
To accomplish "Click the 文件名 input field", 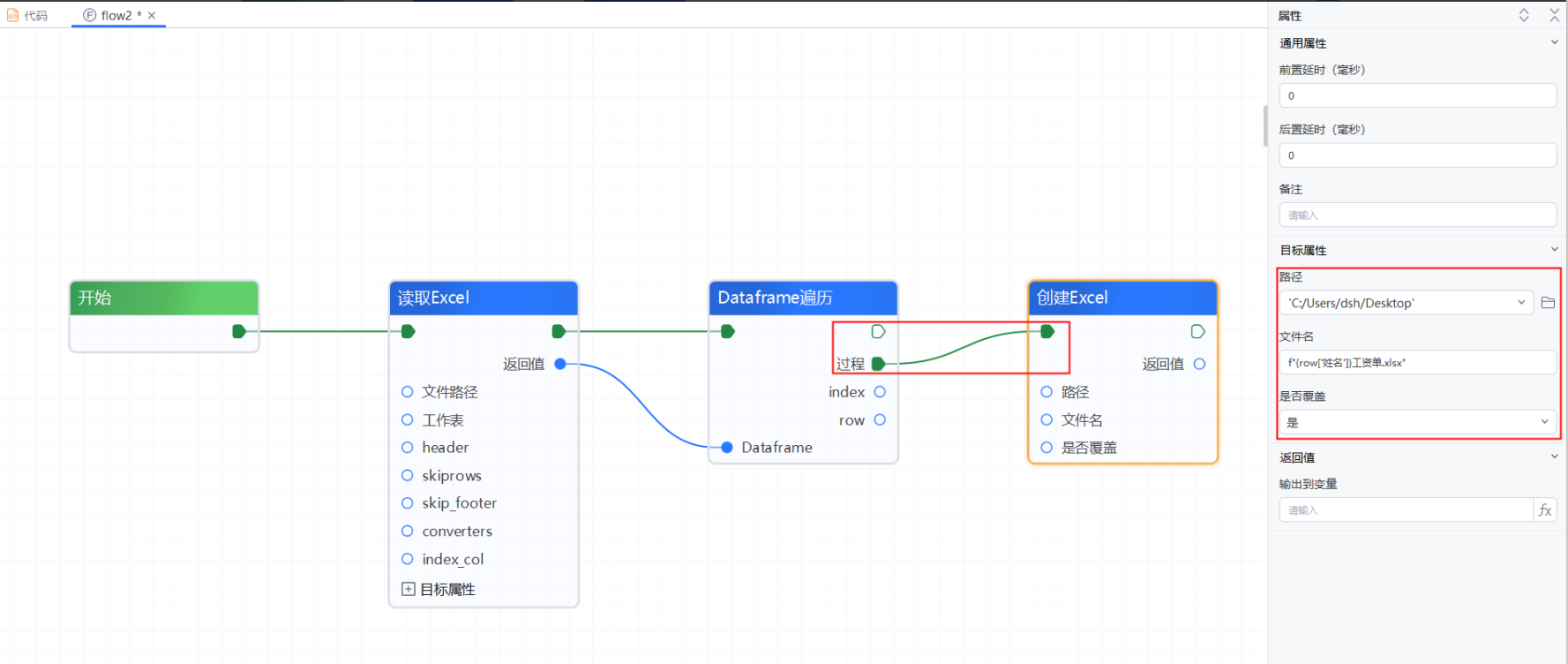I will (1417, 362).
